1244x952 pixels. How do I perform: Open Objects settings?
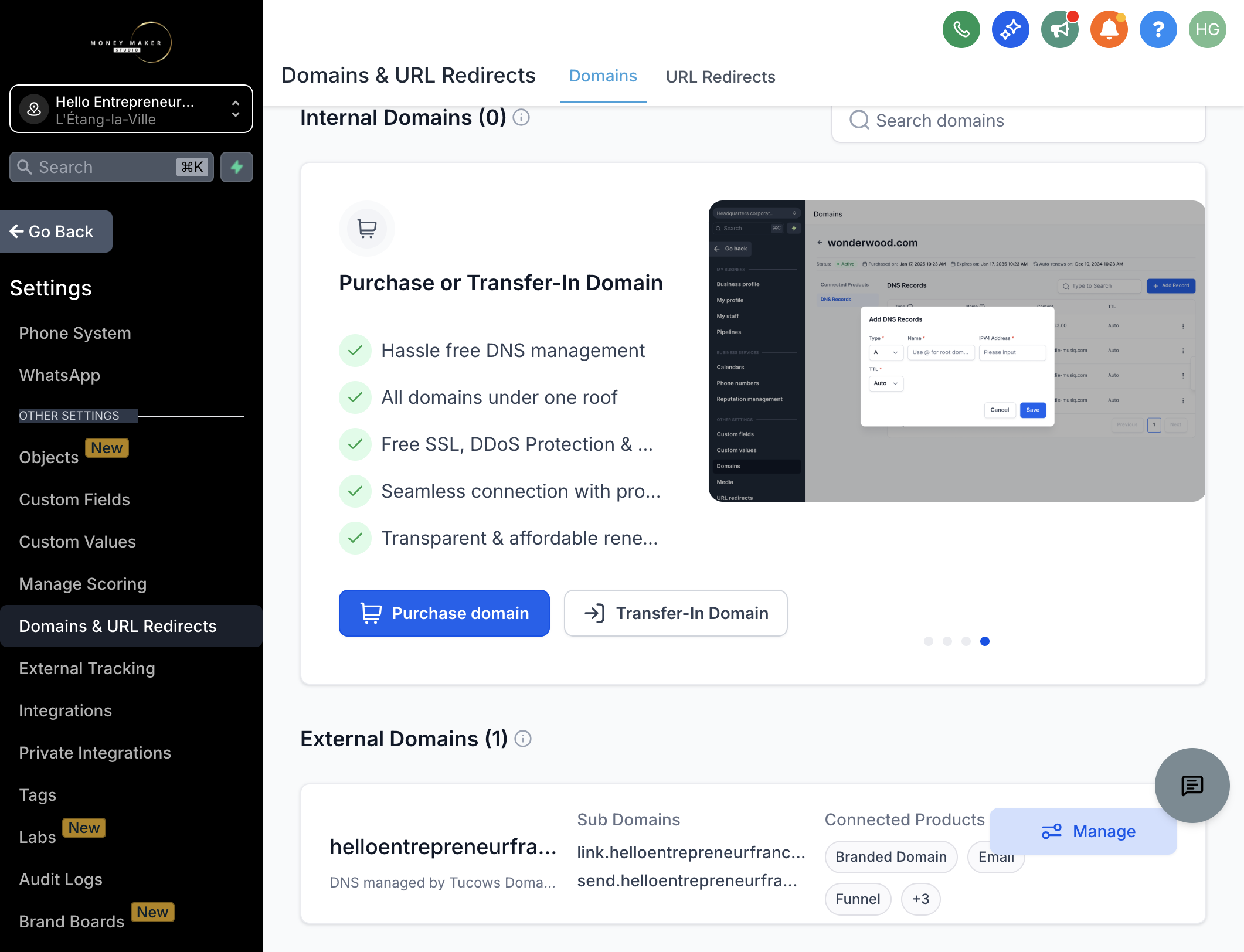click(x=49, y=457)
